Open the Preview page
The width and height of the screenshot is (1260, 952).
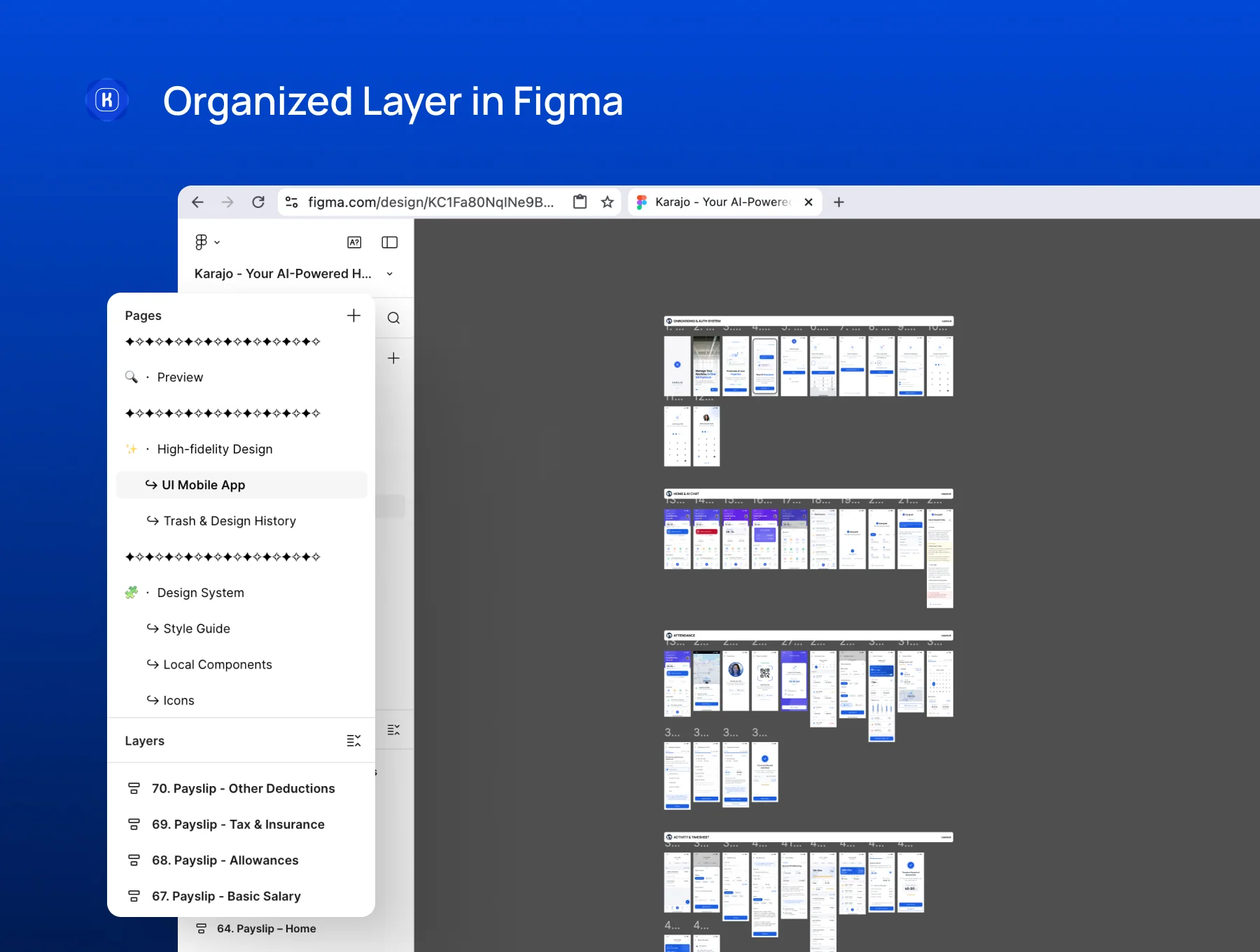pyautogui.click(x=241, y=377)
